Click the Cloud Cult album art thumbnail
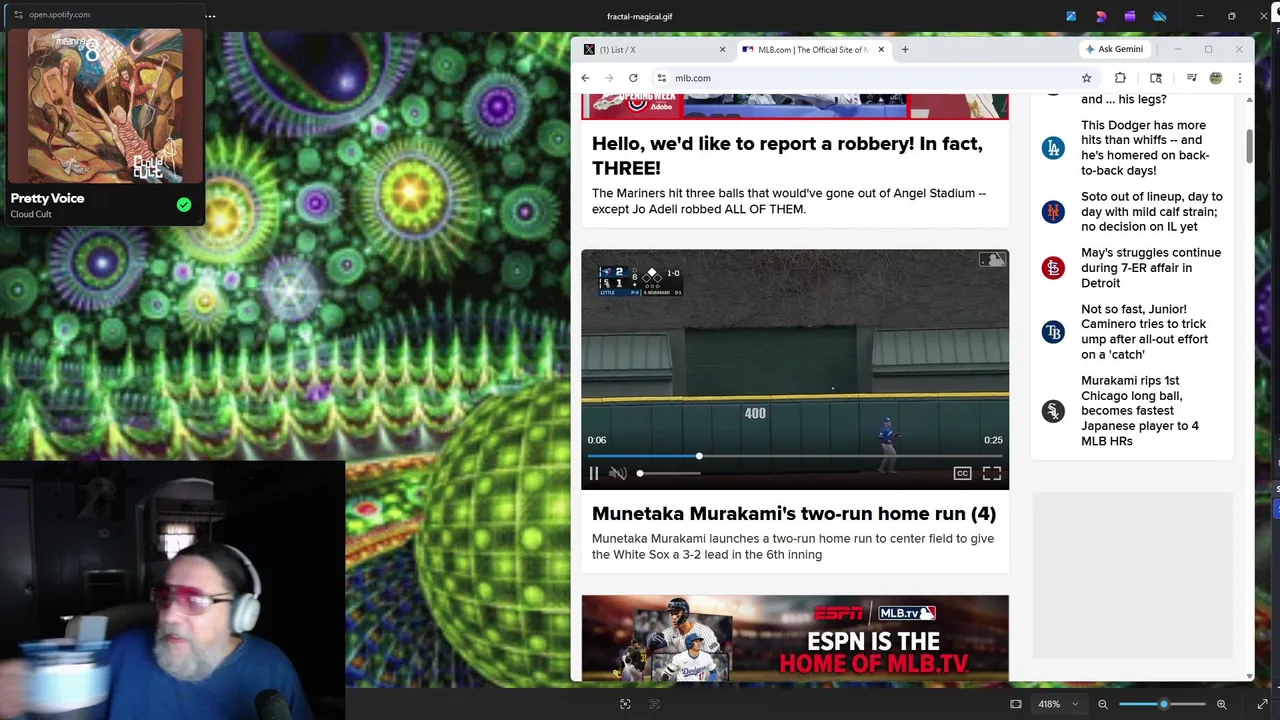1280x720 pixels. (x=105, y=106)
